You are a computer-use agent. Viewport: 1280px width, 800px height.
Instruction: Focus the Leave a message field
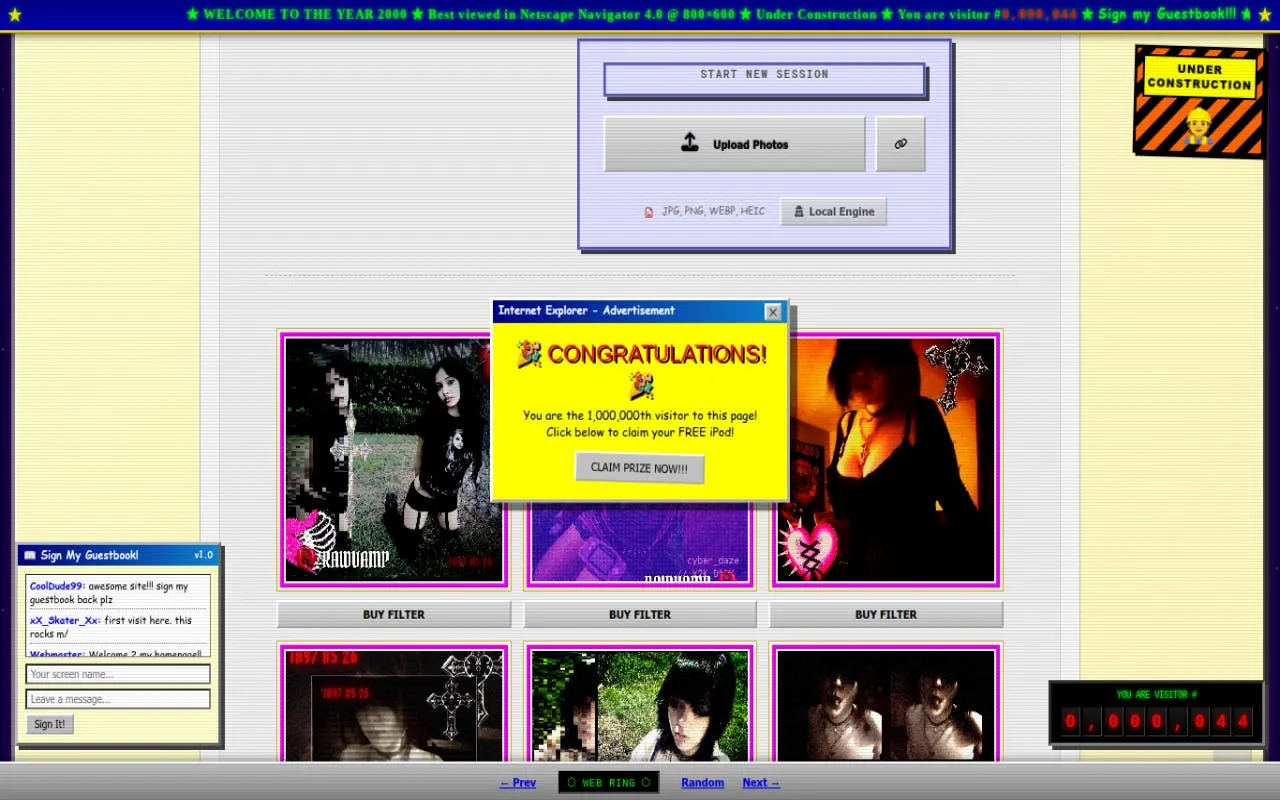point(118,699)
